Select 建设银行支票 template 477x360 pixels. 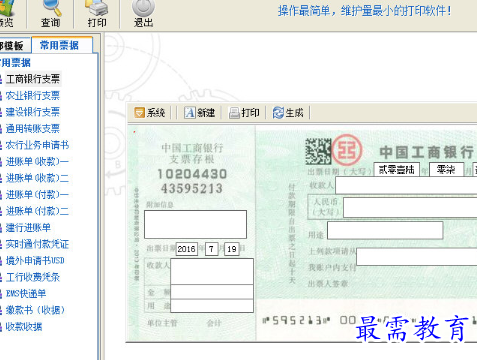(x=33, y=112)
